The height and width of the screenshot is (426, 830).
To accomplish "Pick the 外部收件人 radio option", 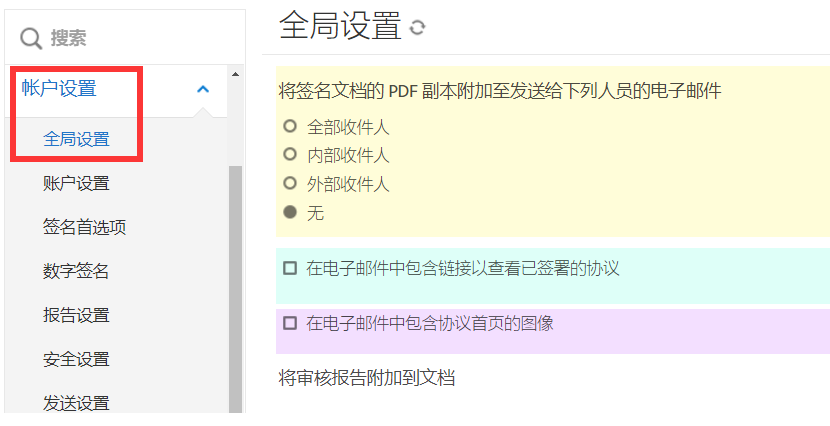I will click(x=290, y=184).
